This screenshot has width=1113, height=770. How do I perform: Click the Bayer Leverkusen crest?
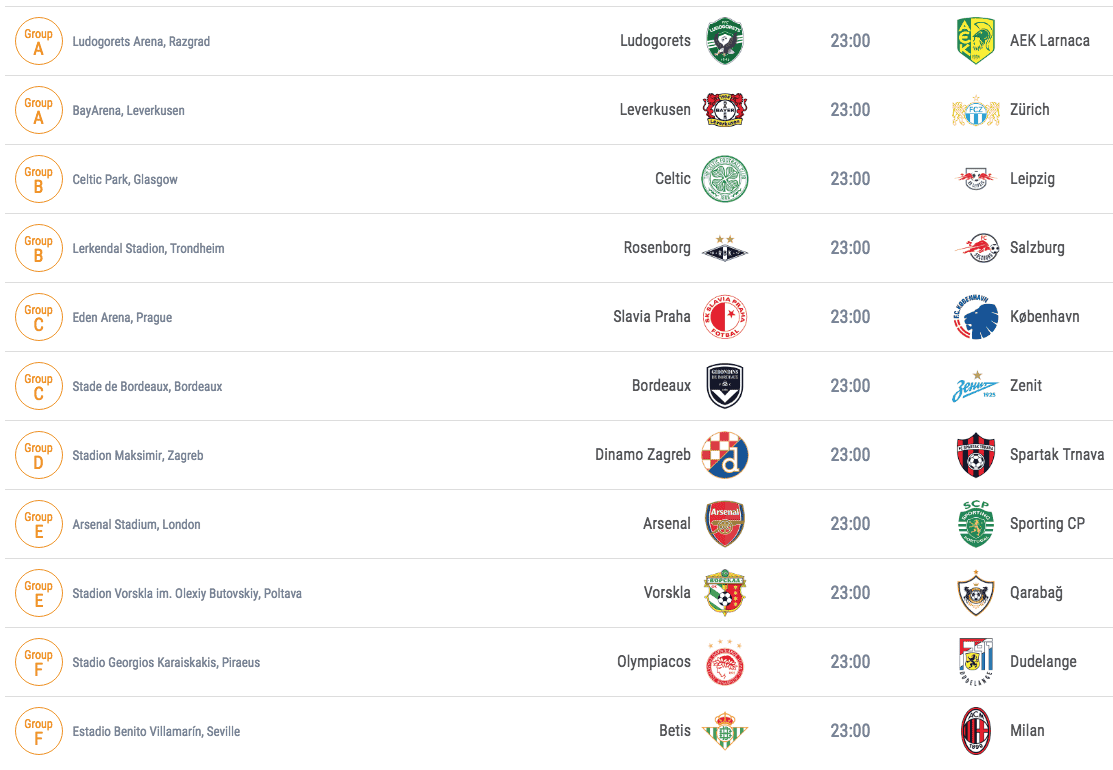[x=724, y=109]
